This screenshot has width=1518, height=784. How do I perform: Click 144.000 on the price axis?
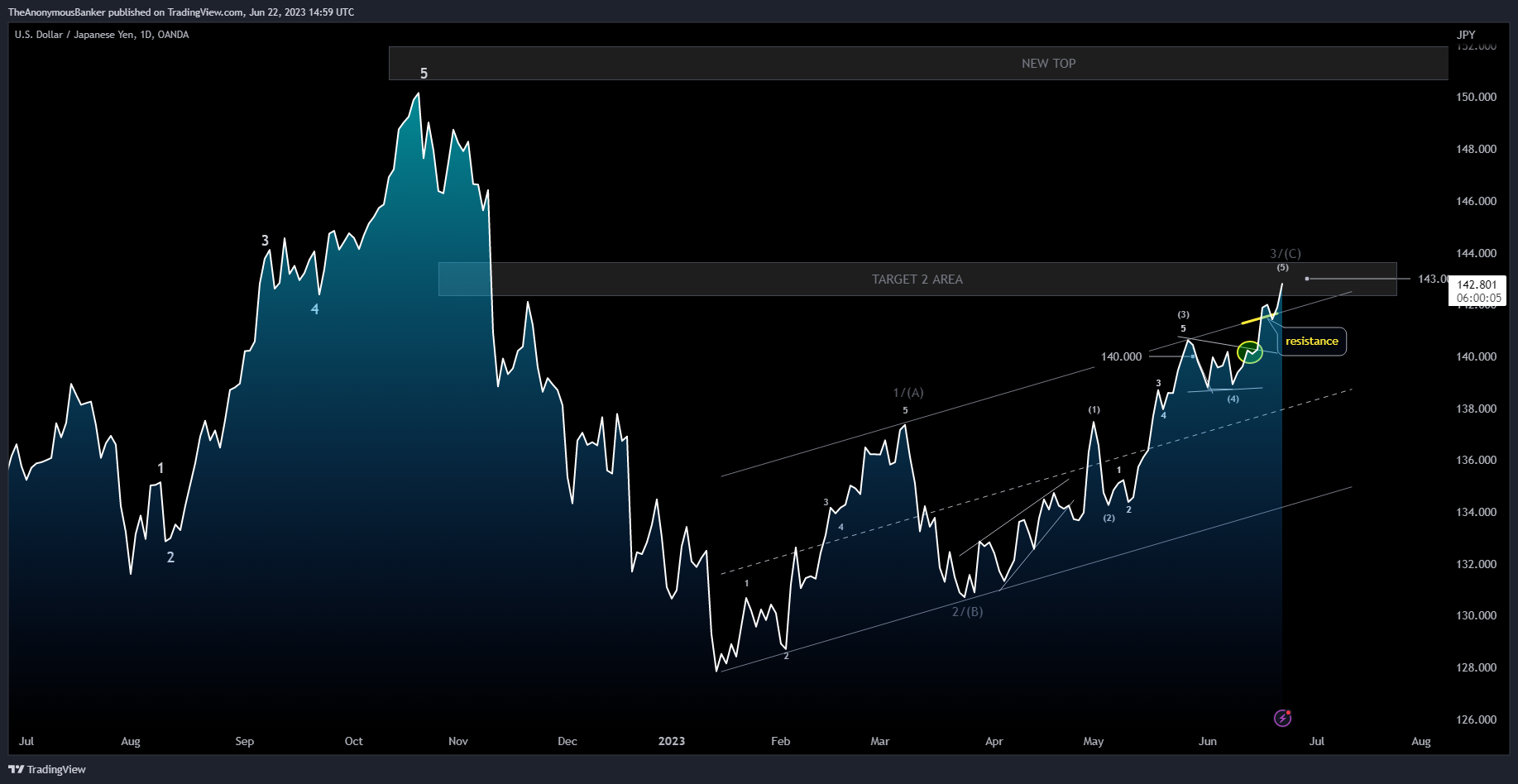(x=1476, y=254)
